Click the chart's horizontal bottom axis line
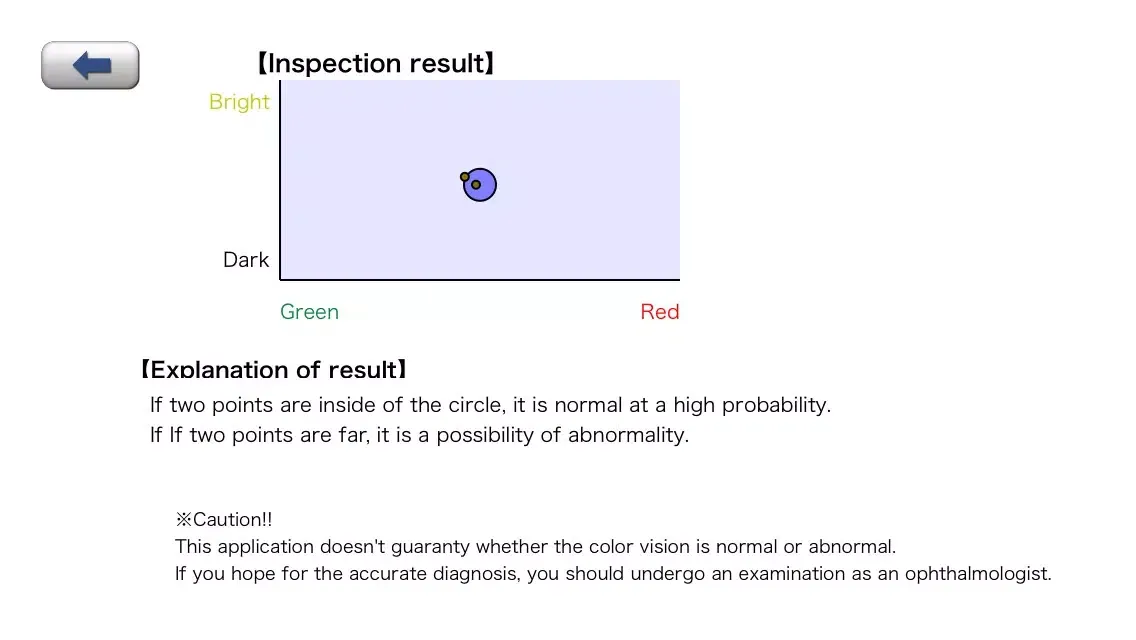The image size is (1136, 640). tap(480, 279)
